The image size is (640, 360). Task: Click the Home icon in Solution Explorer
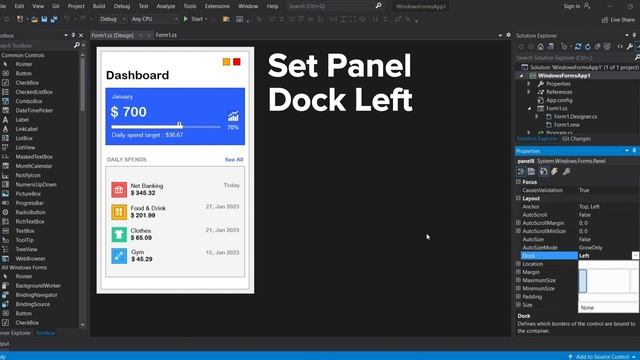pos(540,47)
